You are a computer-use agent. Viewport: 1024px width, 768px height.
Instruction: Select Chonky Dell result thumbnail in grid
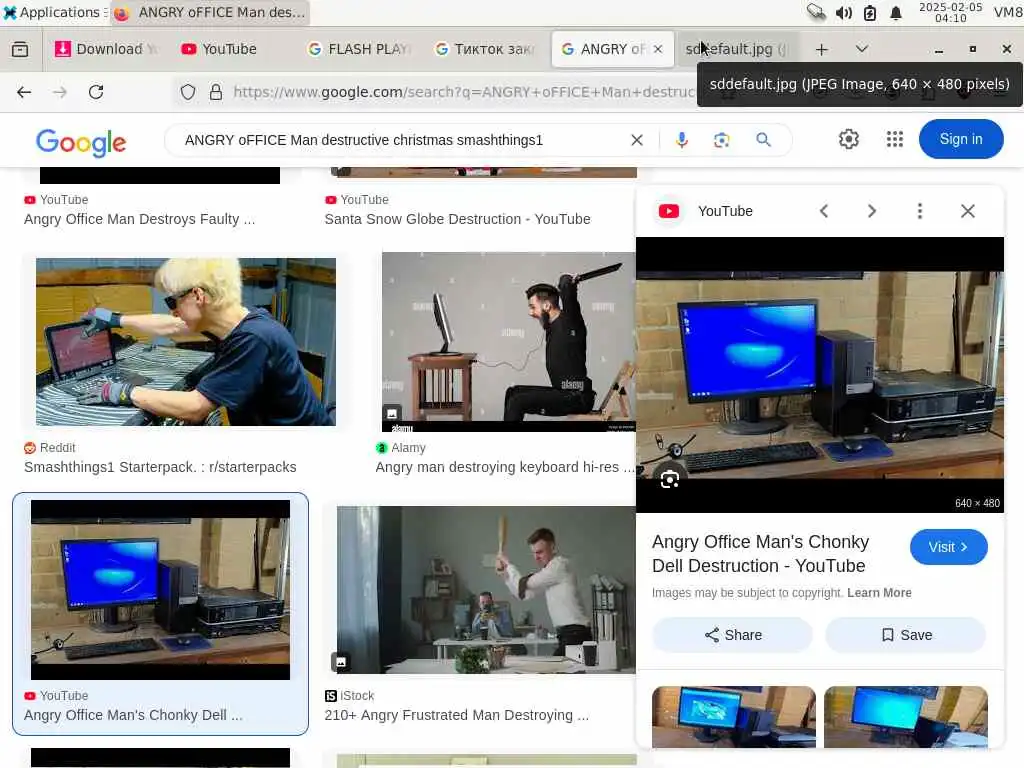(160, 590)
